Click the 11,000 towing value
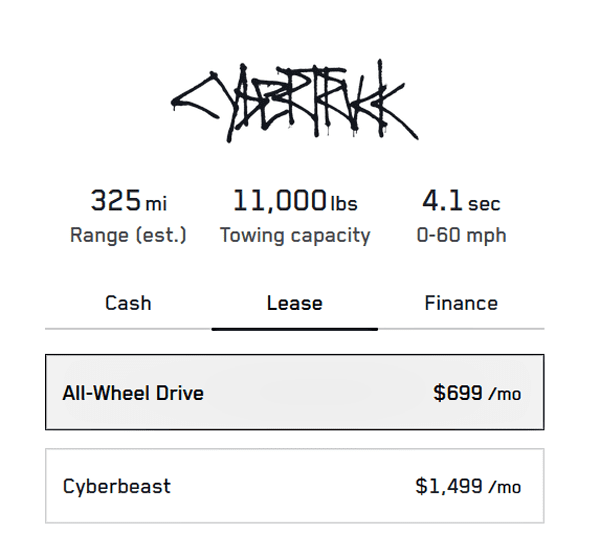 (x=279, y=201)
